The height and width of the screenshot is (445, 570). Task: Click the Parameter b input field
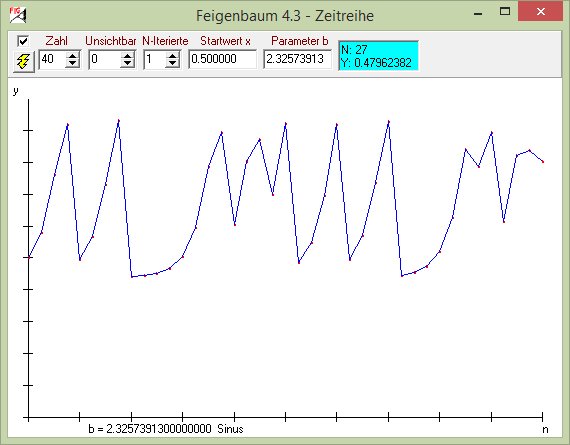coord(297,59)
